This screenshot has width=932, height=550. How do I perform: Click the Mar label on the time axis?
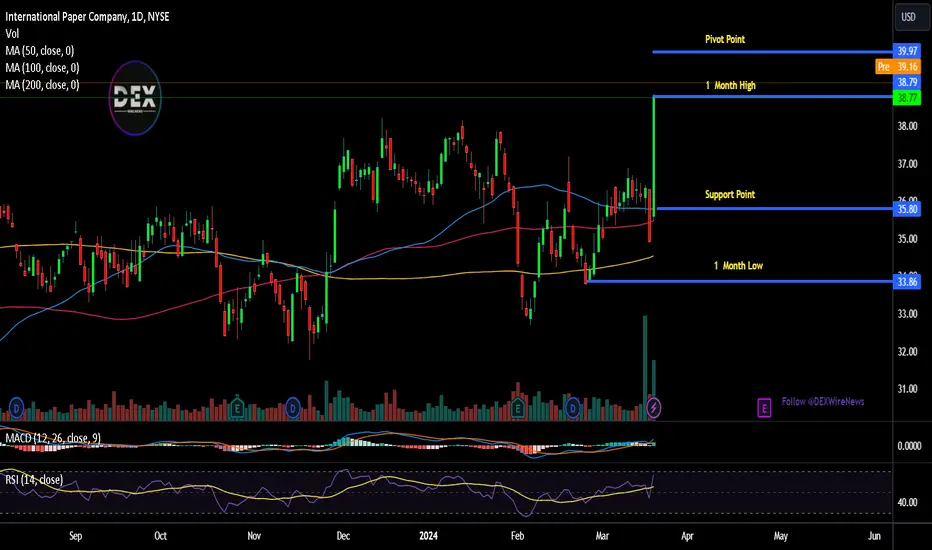click(602, 536)
